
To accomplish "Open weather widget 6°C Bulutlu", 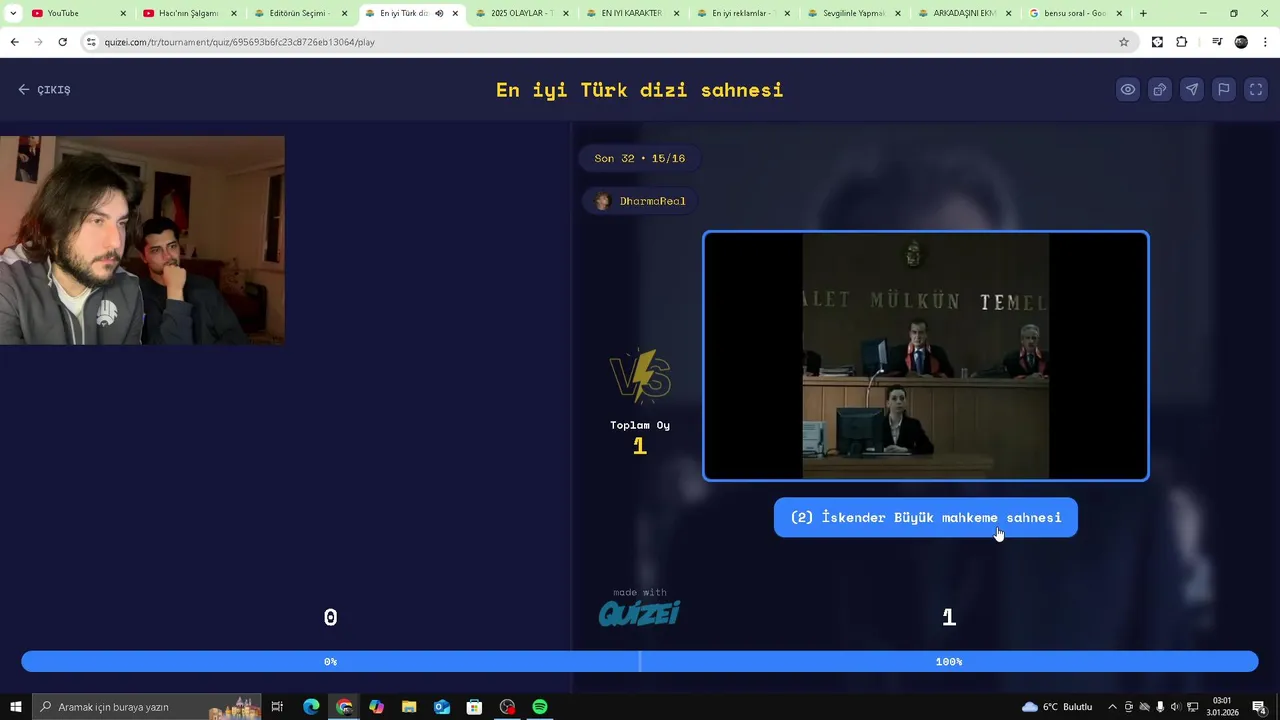I will [1057, 707].
